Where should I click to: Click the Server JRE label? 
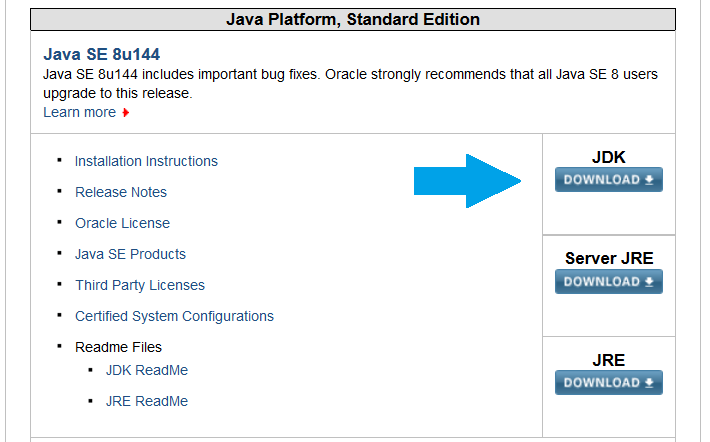pyautogui.click(x=609, y=258)
